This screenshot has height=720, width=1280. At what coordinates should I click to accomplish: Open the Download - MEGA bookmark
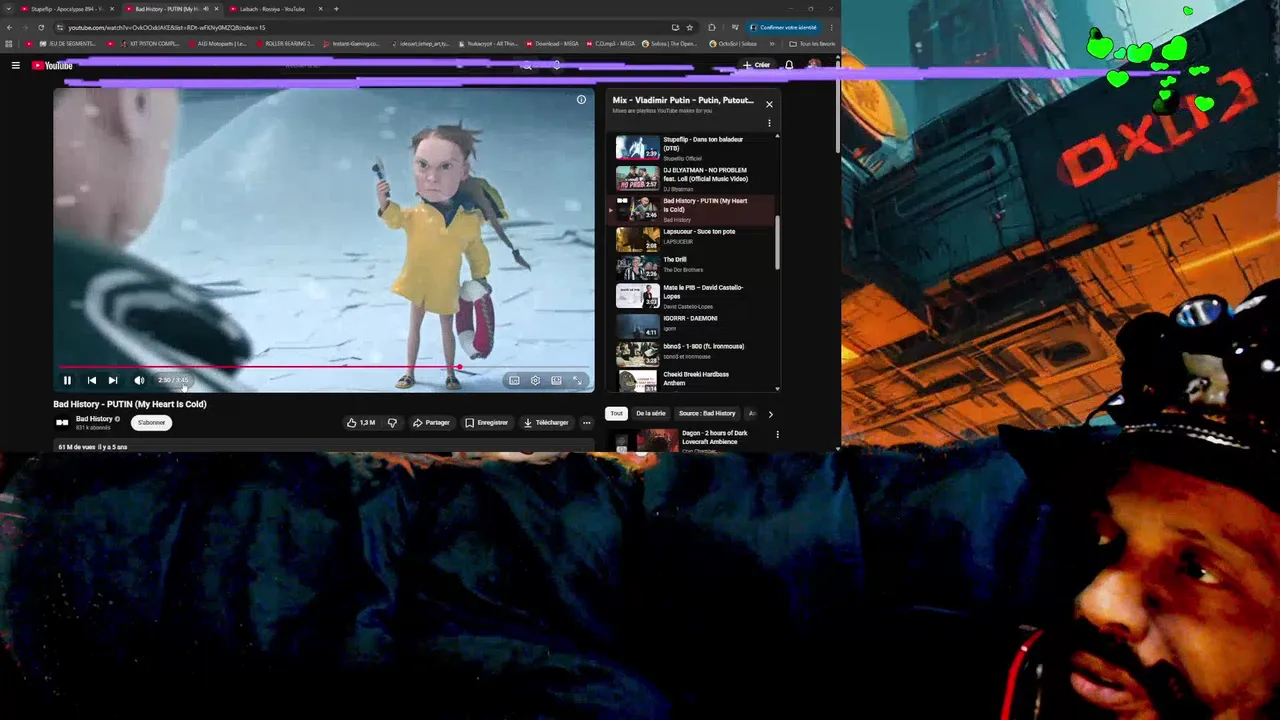[x=553, y=43]
